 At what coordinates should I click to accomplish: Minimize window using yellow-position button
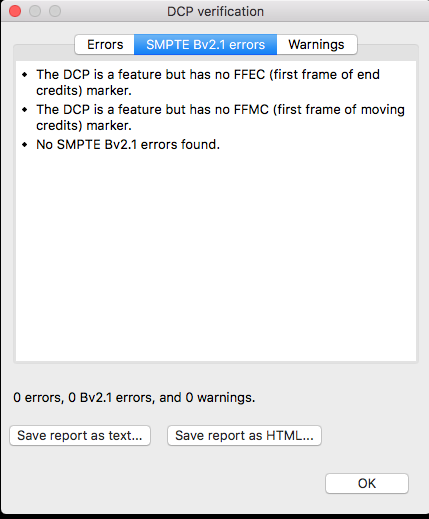pyautogui.click(x=35, y=11)
